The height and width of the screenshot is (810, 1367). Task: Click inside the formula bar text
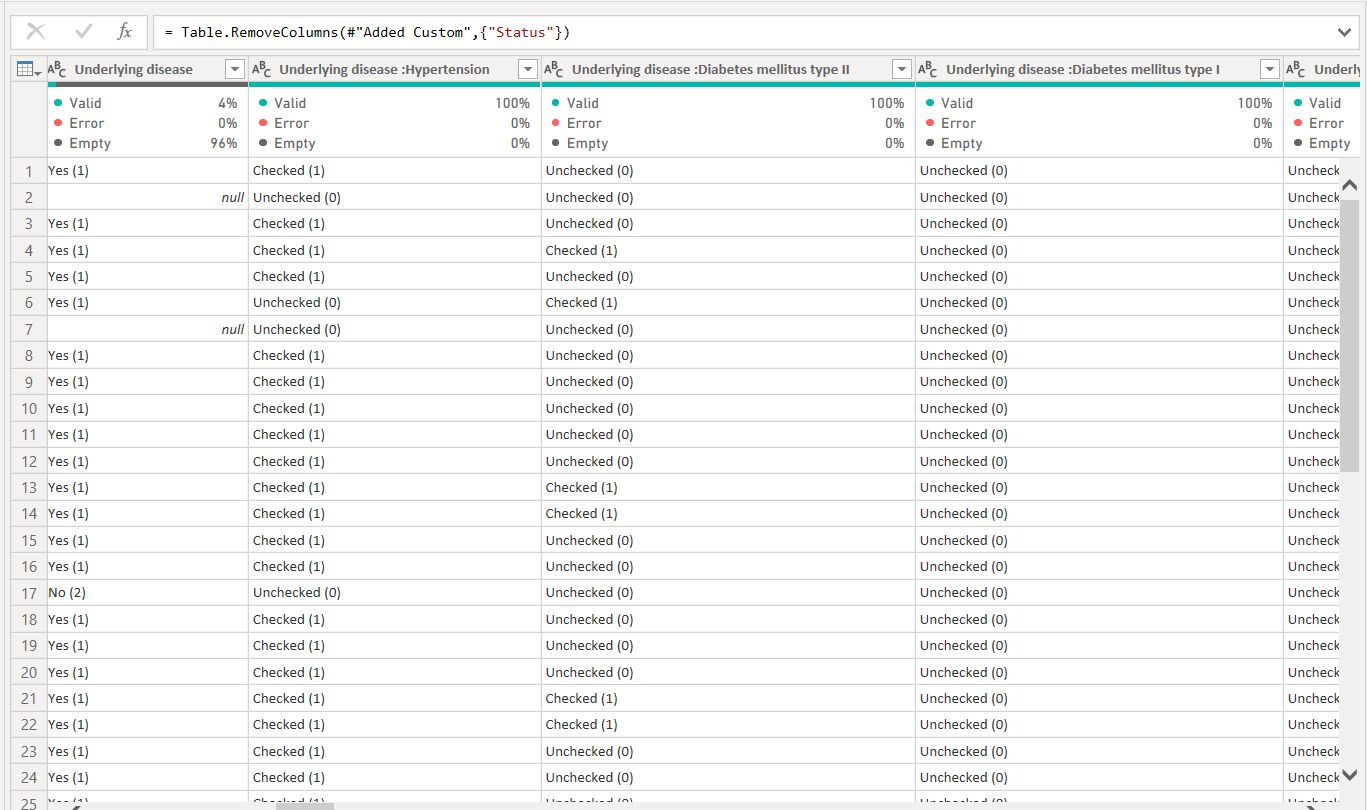point(368,32)
